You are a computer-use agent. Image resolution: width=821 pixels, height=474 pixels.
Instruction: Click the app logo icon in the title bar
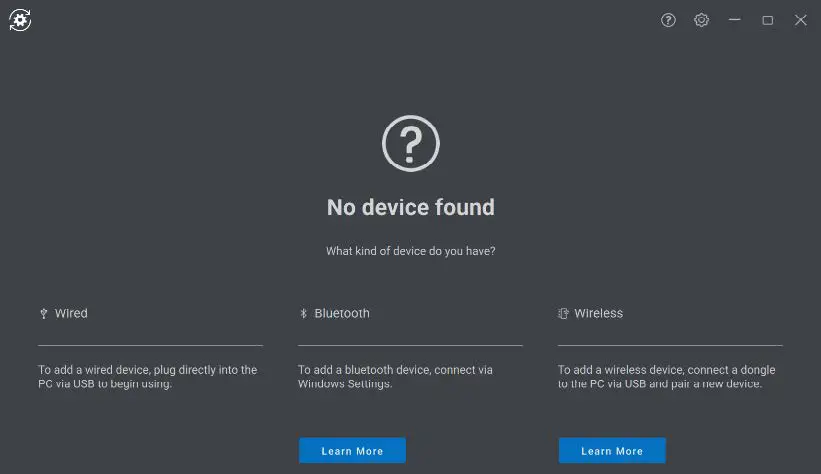point(20,20)
